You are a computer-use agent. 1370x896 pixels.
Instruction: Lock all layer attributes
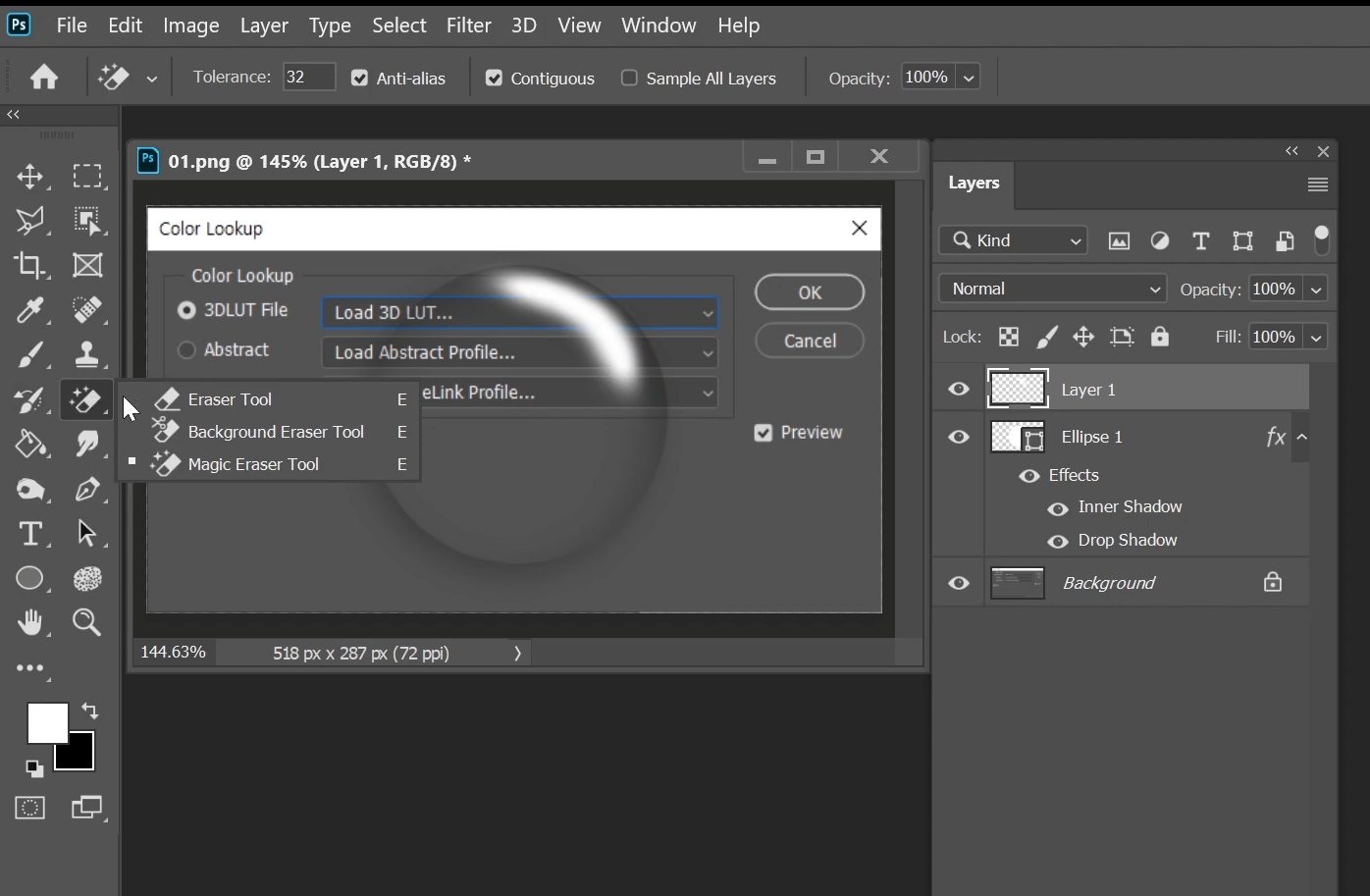pos(1160,337)
